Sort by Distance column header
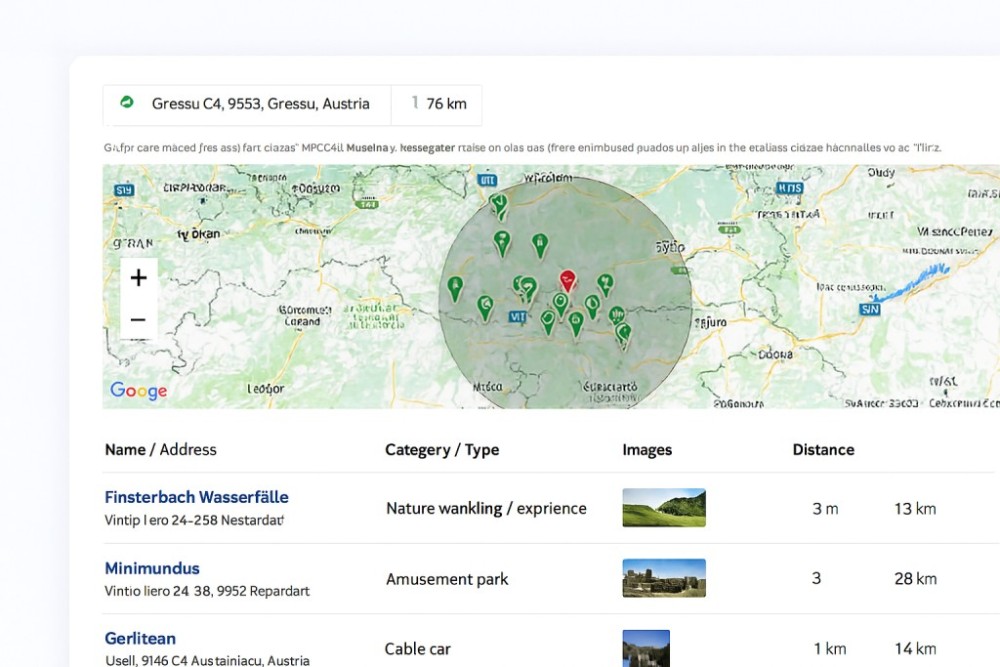 point(823,450)
